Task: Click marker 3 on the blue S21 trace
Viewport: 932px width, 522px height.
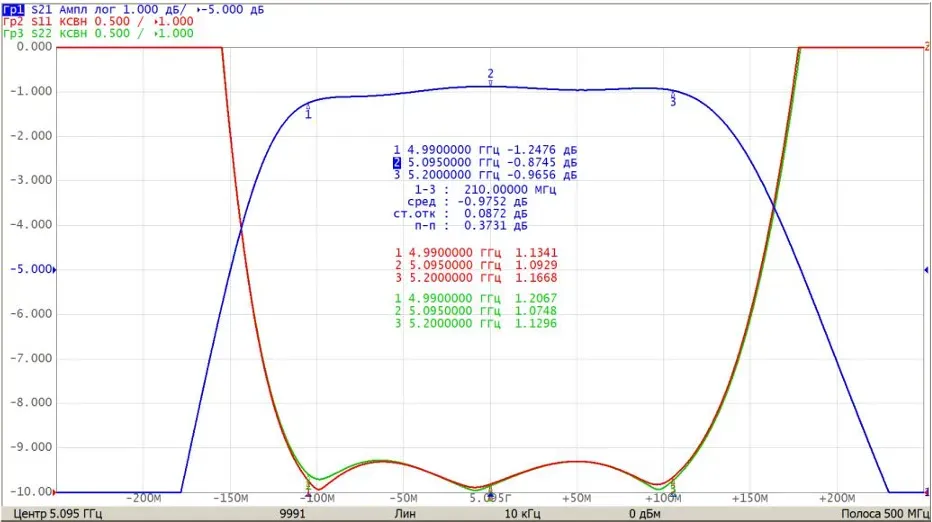Action: (673, 99)
